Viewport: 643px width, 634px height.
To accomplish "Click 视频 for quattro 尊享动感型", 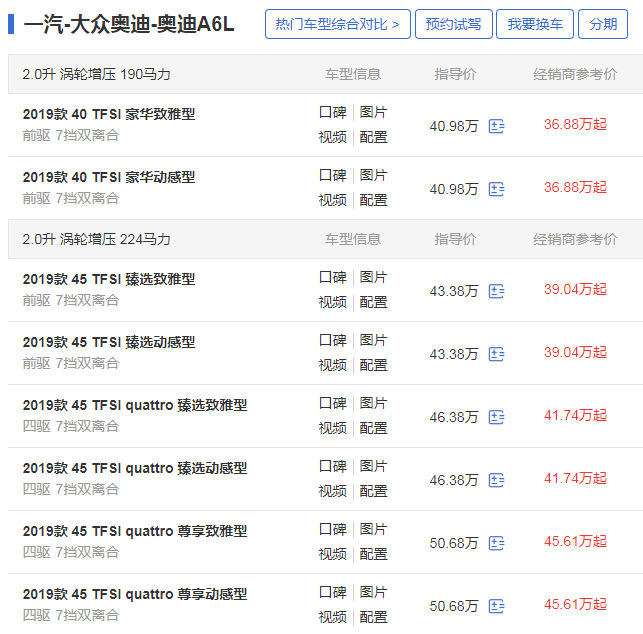I will (x=333, y=617).
